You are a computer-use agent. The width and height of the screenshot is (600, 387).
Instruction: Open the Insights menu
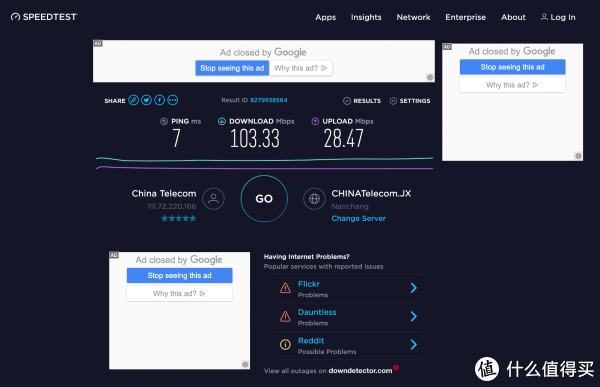(366, 17)
